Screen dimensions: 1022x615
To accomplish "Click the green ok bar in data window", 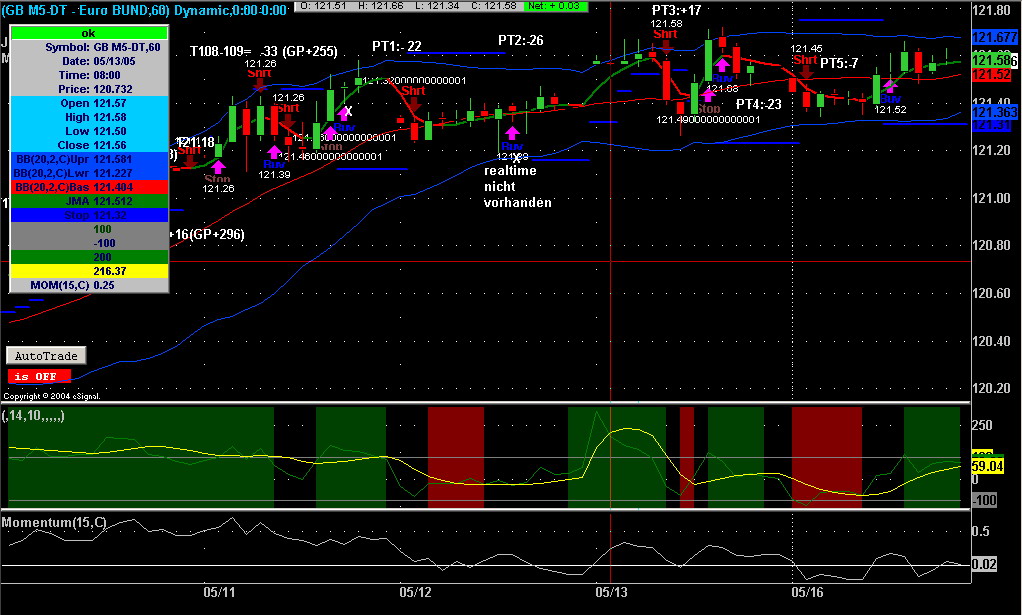I will 89,33.
